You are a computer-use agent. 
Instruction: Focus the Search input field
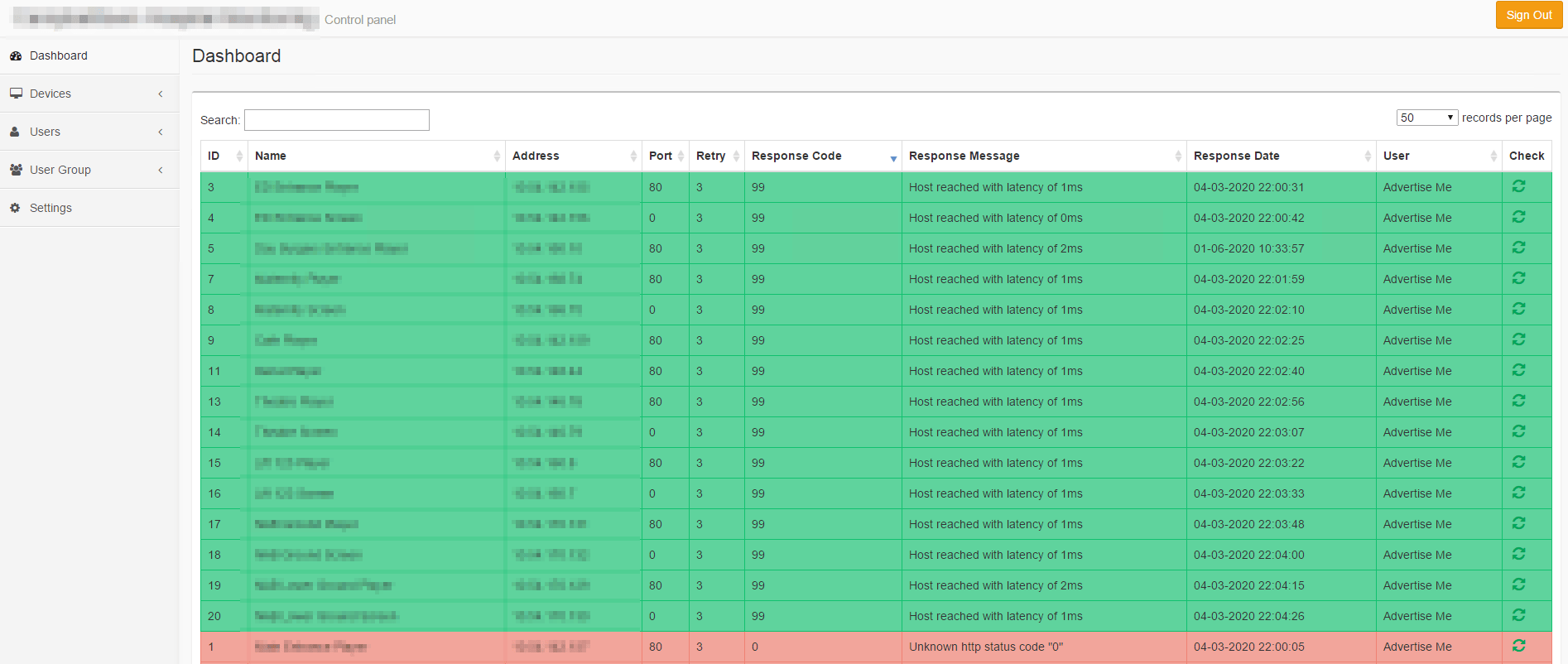(x=337, y=120)
